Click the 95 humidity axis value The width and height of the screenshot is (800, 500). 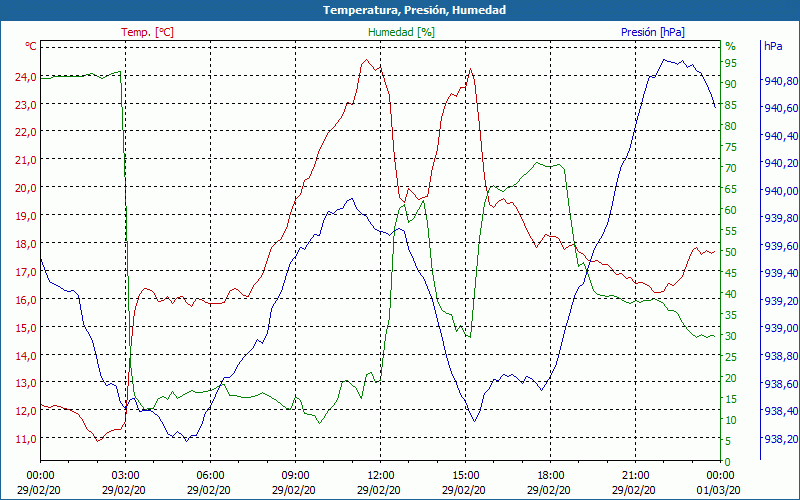(x=731, y=63)
